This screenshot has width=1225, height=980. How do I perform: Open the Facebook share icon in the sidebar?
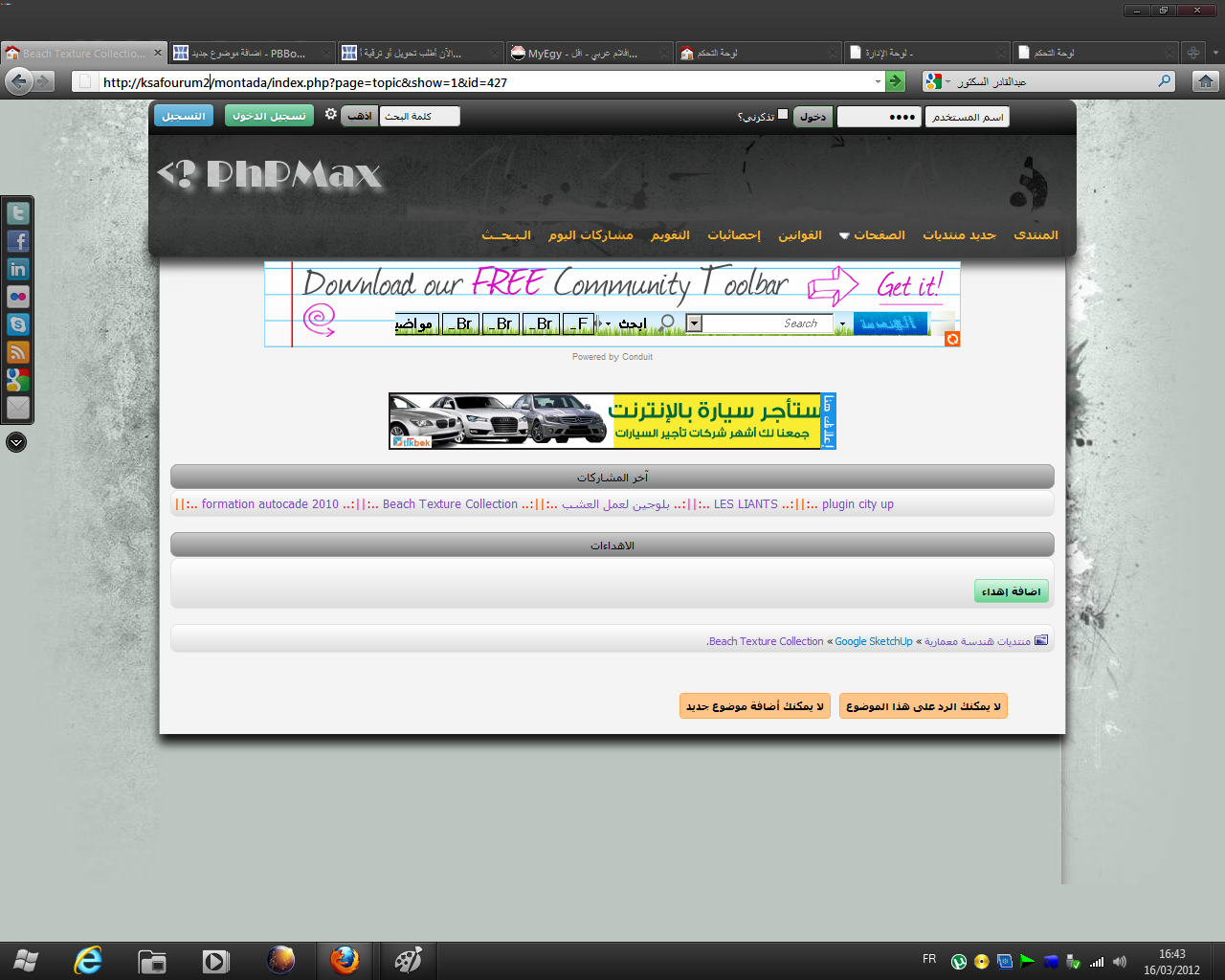pos(18,241)
